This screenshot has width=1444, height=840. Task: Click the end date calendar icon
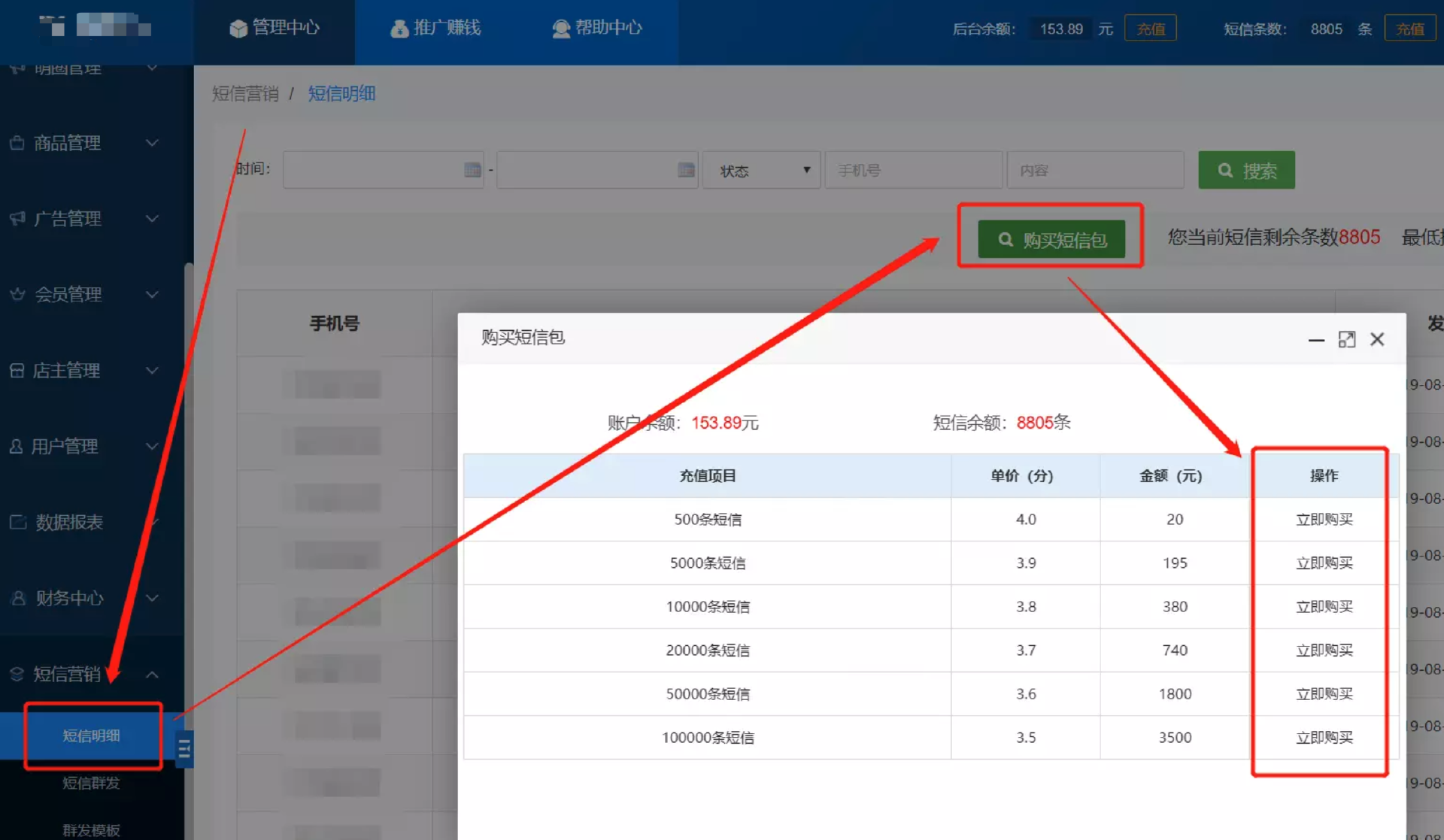pyautogui.click(x=685, y=170)
